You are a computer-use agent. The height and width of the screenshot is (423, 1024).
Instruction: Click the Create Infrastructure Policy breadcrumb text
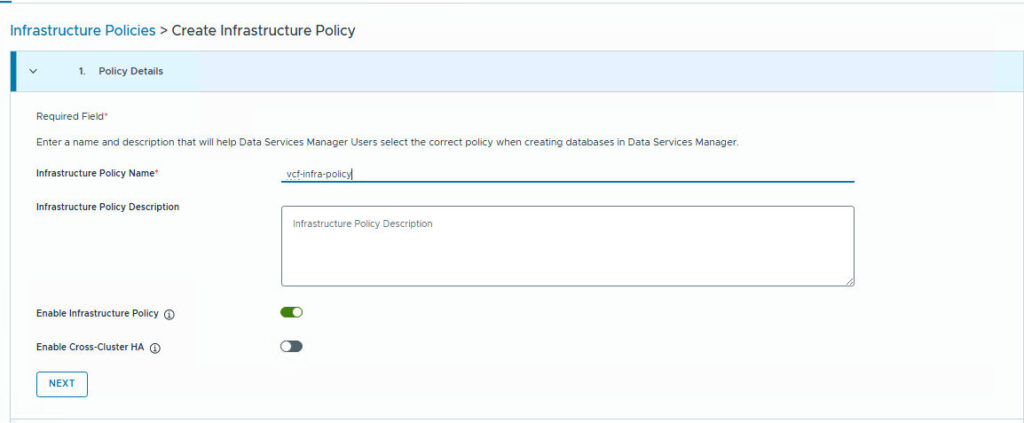point(263,30)
